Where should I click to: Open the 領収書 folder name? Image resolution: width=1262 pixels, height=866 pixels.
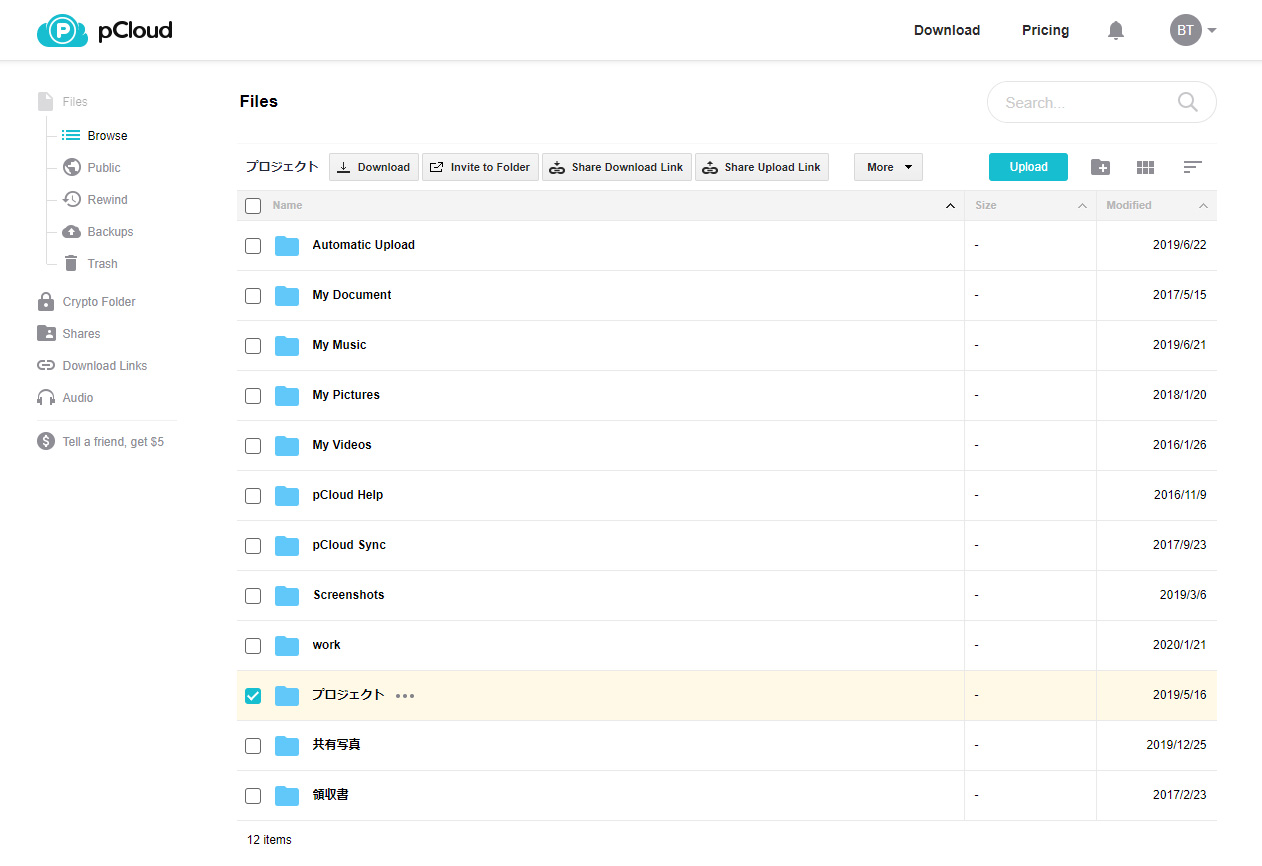pyautogui.click(x=330, y=795)
